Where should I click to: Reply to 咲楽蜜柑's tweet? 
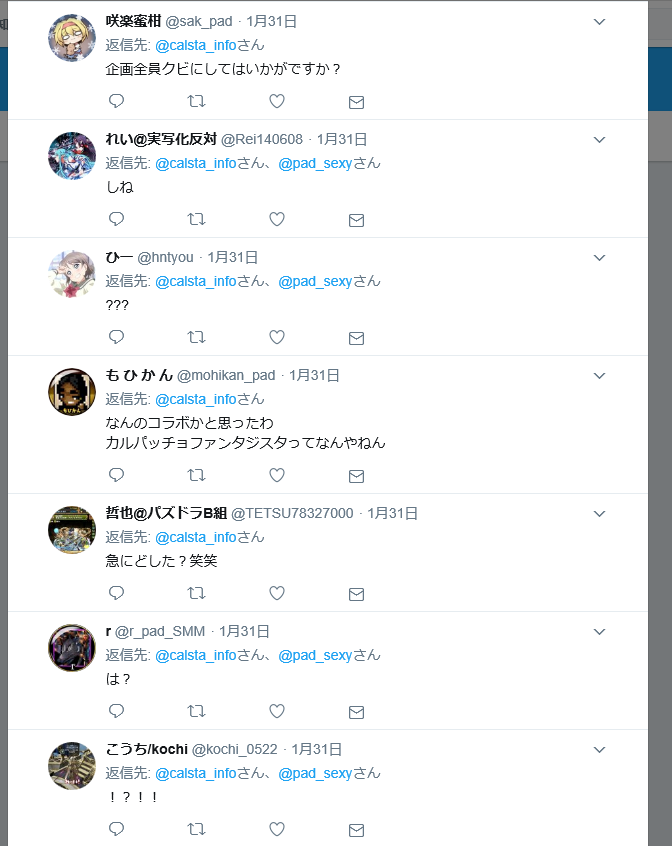tap(116, 101)
